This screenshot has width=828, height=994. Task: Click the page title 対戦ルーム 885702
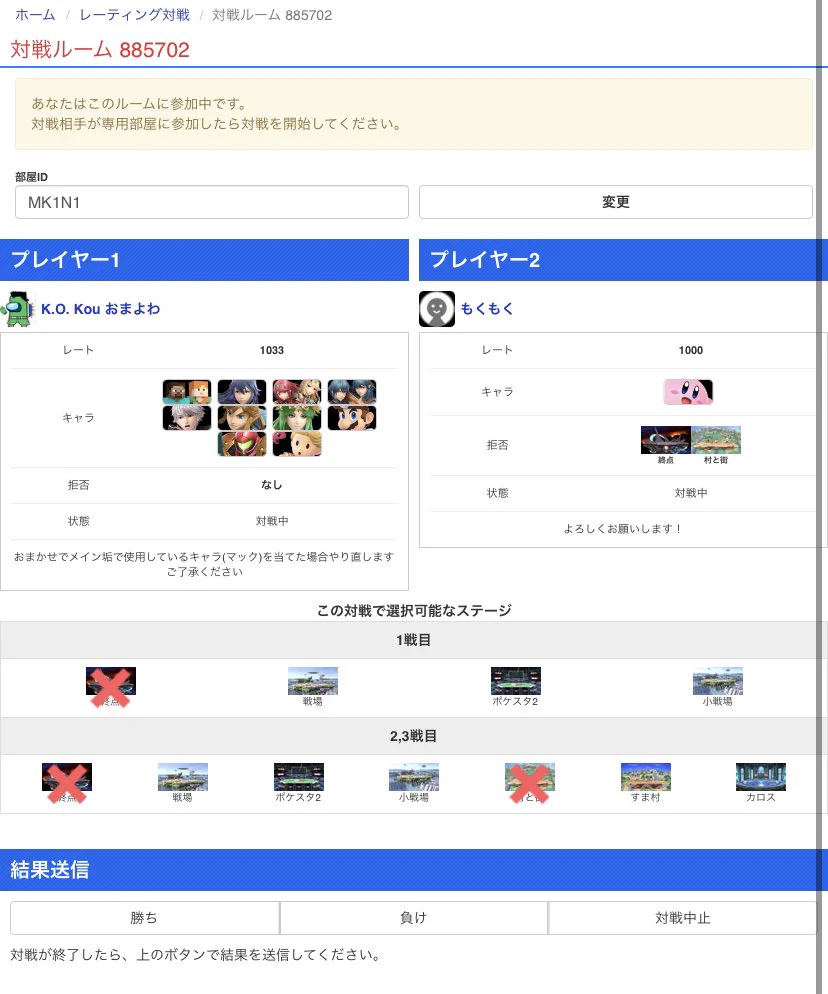[100, 49]
